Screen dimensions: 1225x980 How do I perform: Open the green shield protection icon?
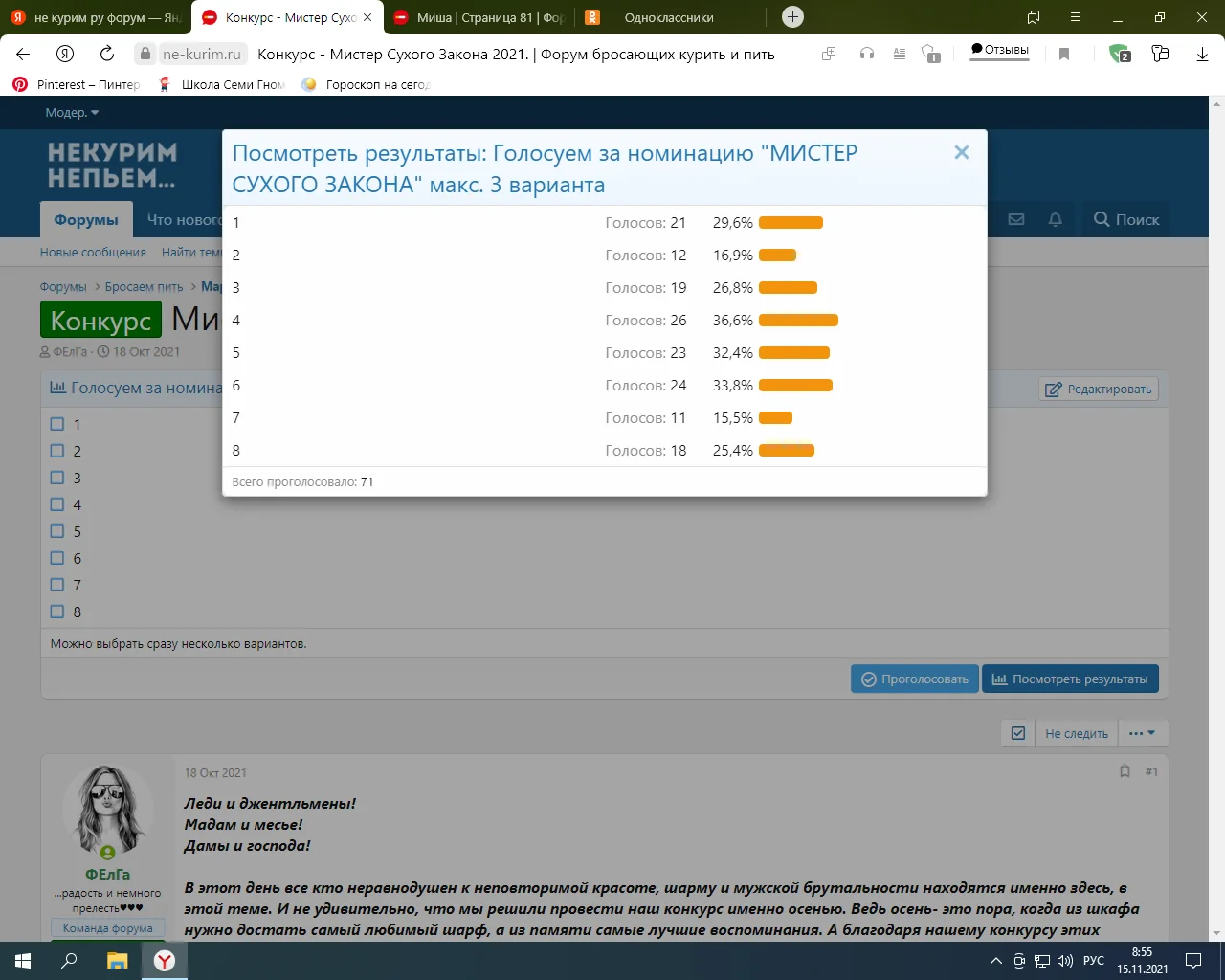point(1119,54)
